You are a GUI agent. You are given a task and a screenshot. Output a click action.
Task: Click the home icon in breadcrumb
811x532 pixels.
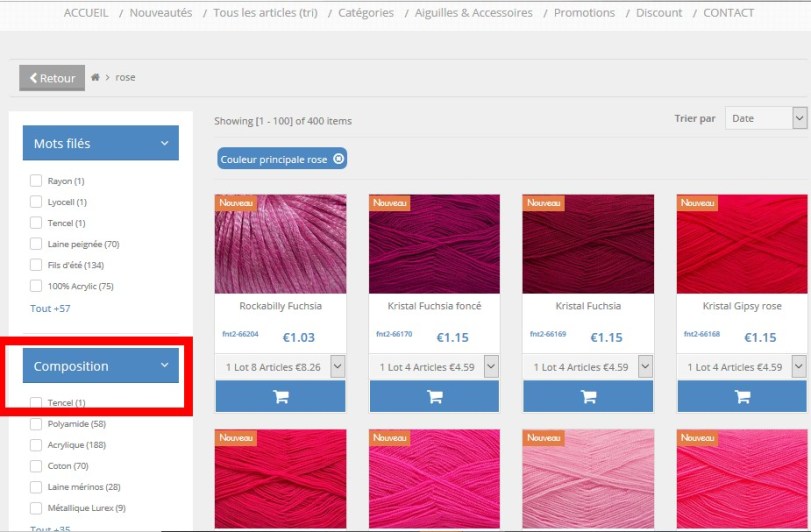pyautogui.click(x=96, y=78)
